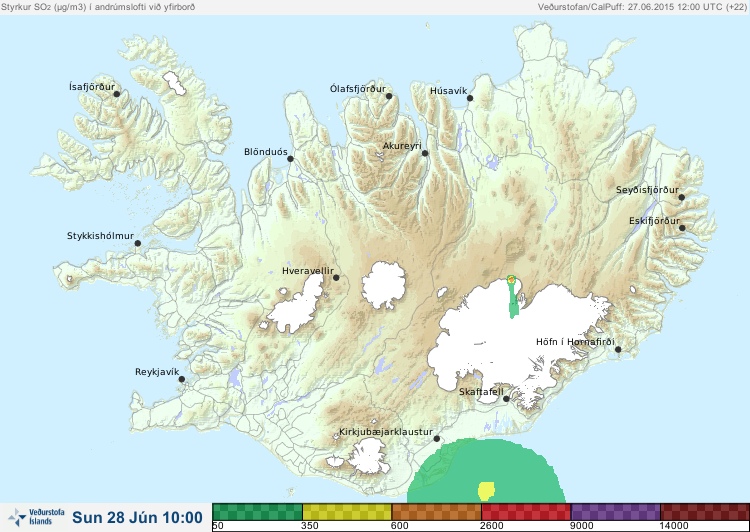Image resolution: width=750 pixels, height=532 pixels.
Task: Click the Hofsjökull glacier on the map
Action: pos(384,285)
